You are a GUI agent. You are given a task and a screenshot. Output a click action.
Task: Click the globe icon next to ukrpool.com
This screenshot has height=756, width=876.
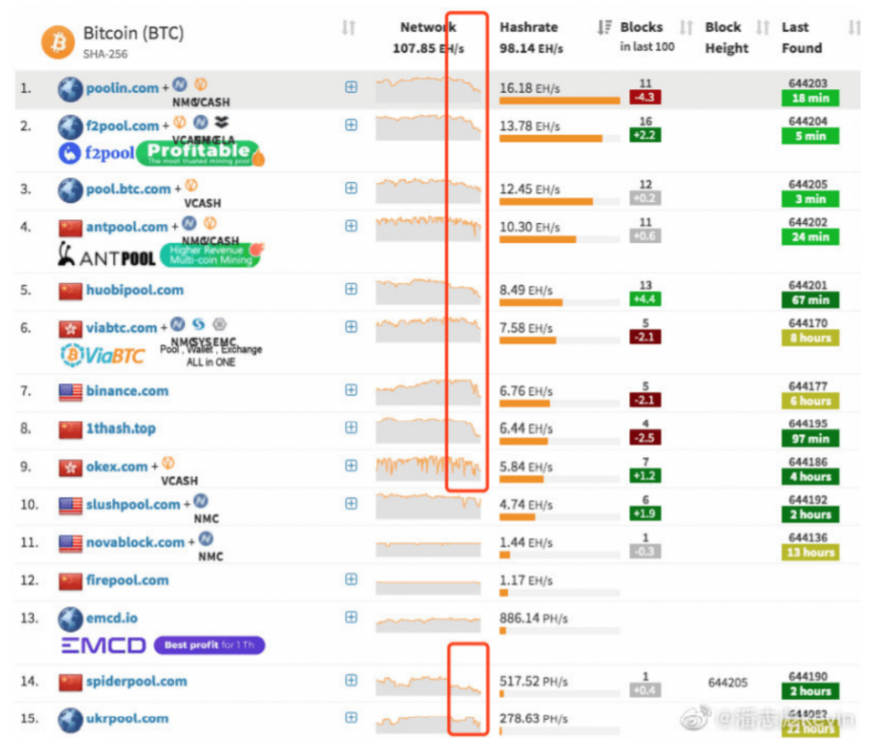tap(70, 720)
